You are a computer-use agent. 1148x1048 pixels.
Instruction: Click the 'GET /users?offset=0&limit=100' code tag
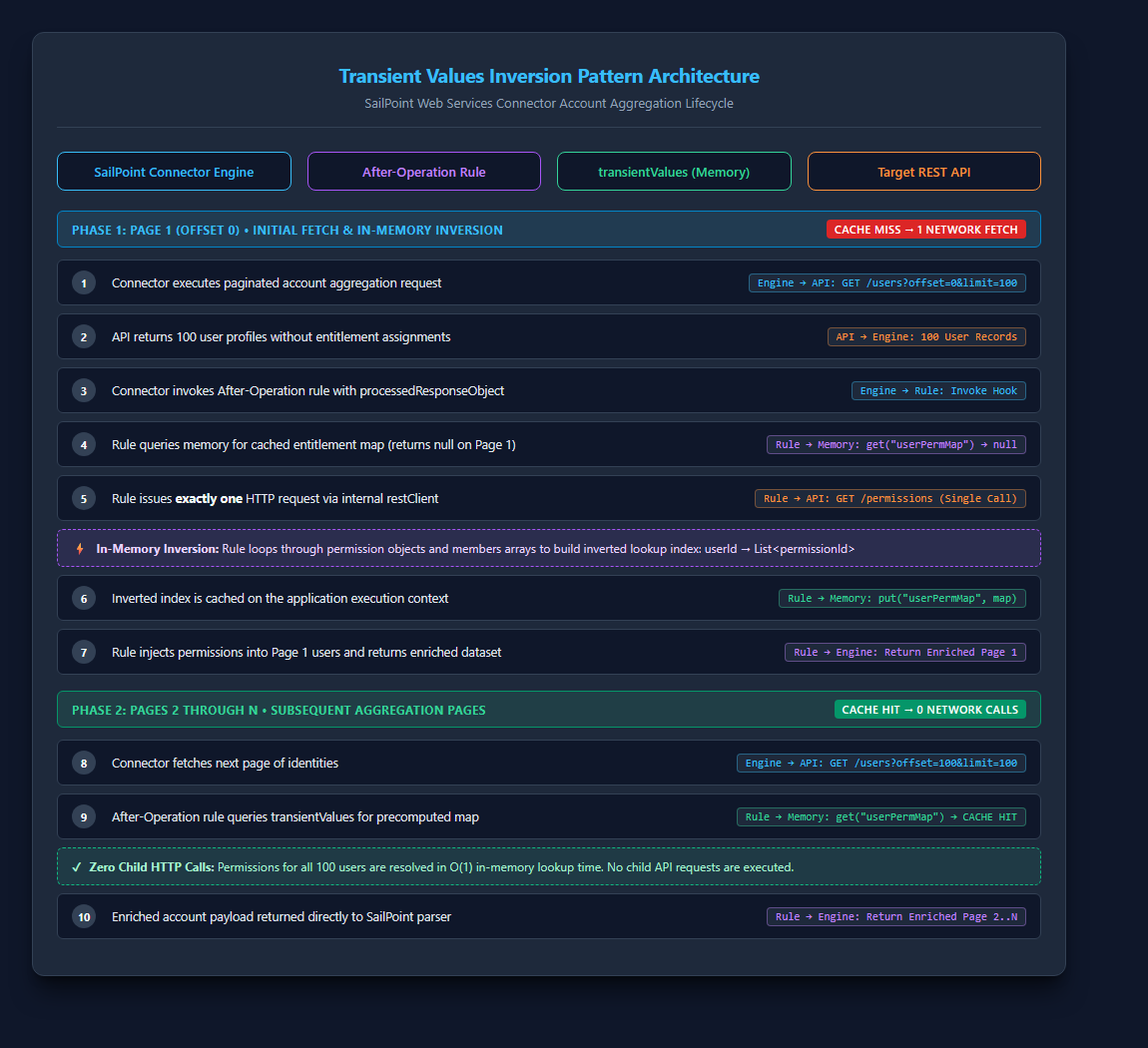[887, 283]
